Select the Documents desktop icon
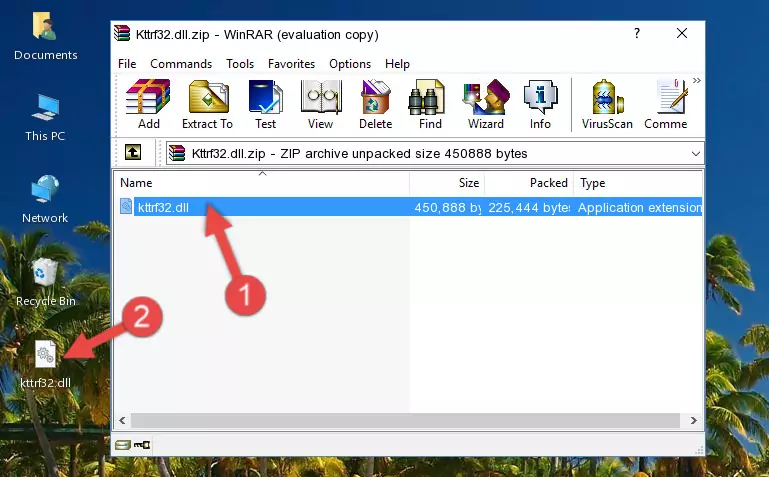This screenshot has height=477, width=769. coord(45,36)
